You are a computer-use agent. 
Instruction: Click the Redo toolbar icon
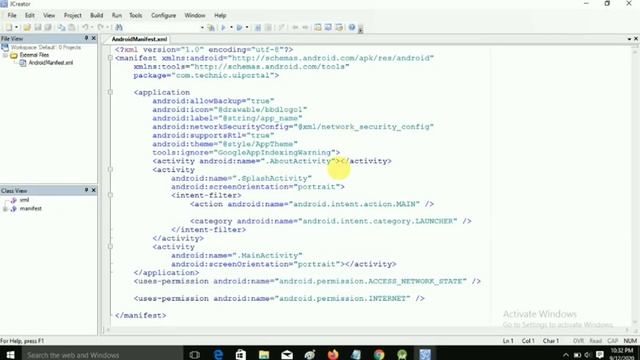tap(100, 27)
